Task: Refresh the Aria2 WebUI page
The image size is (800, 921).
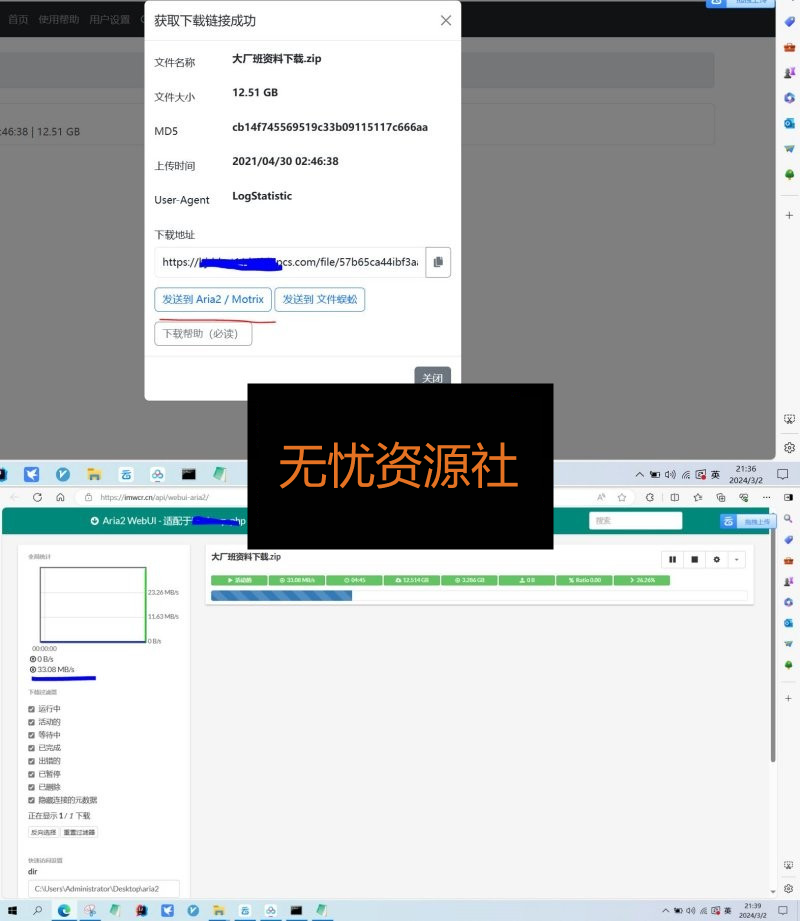Action: (38, 497)
